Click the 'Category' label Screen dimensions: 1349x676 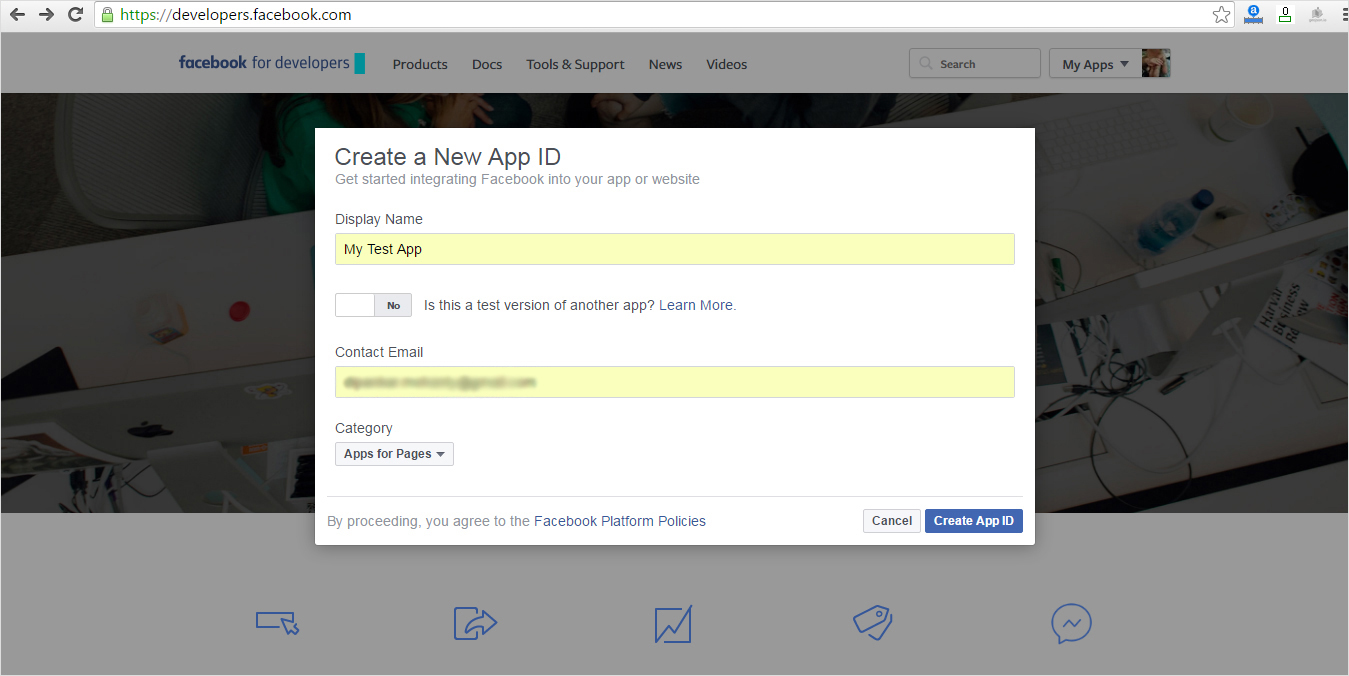pyautogui.click(x=364, y=428)
